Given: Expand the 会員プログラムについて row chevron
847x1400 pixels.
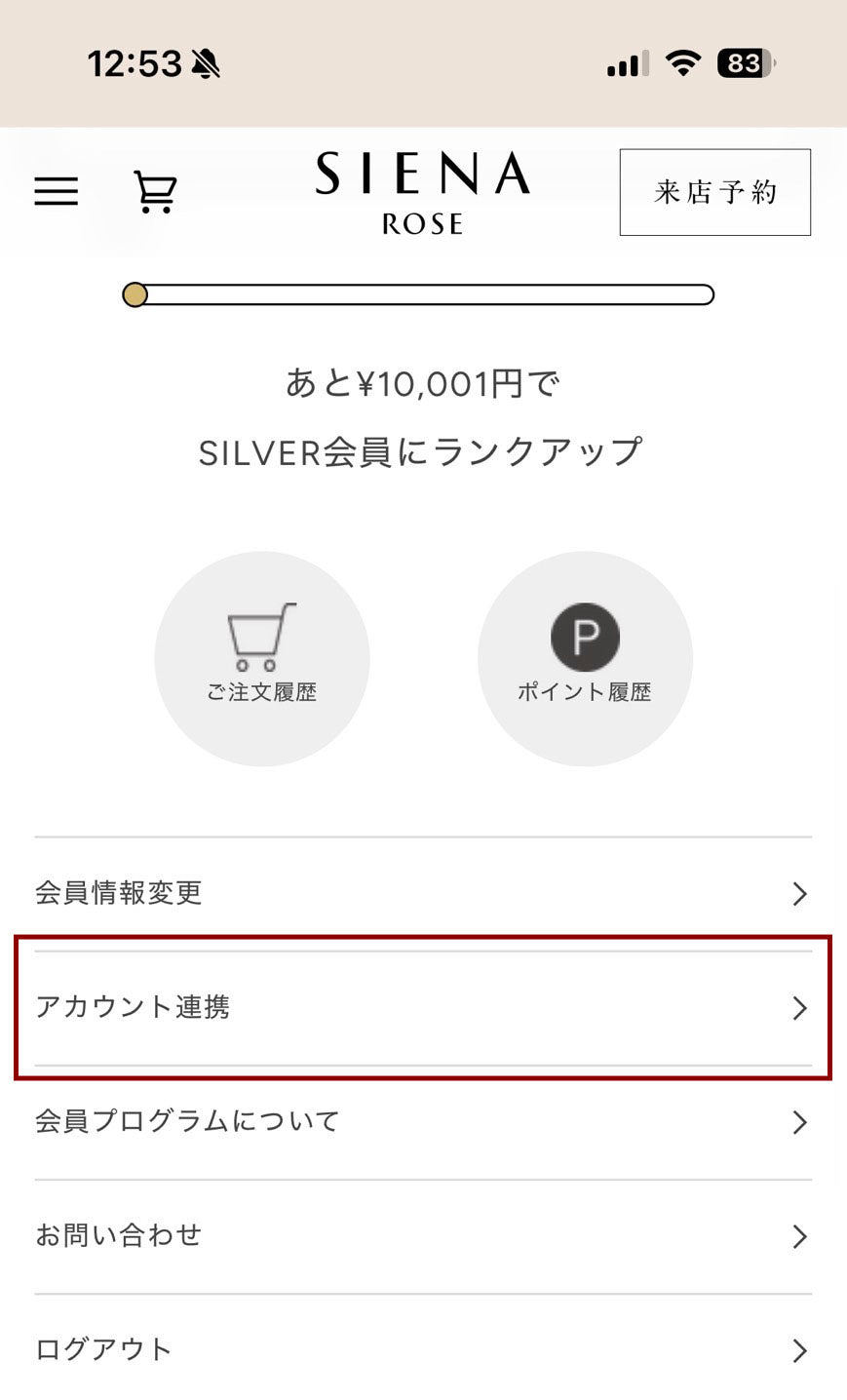Looking at the screenshot, I should (799, 1122).
